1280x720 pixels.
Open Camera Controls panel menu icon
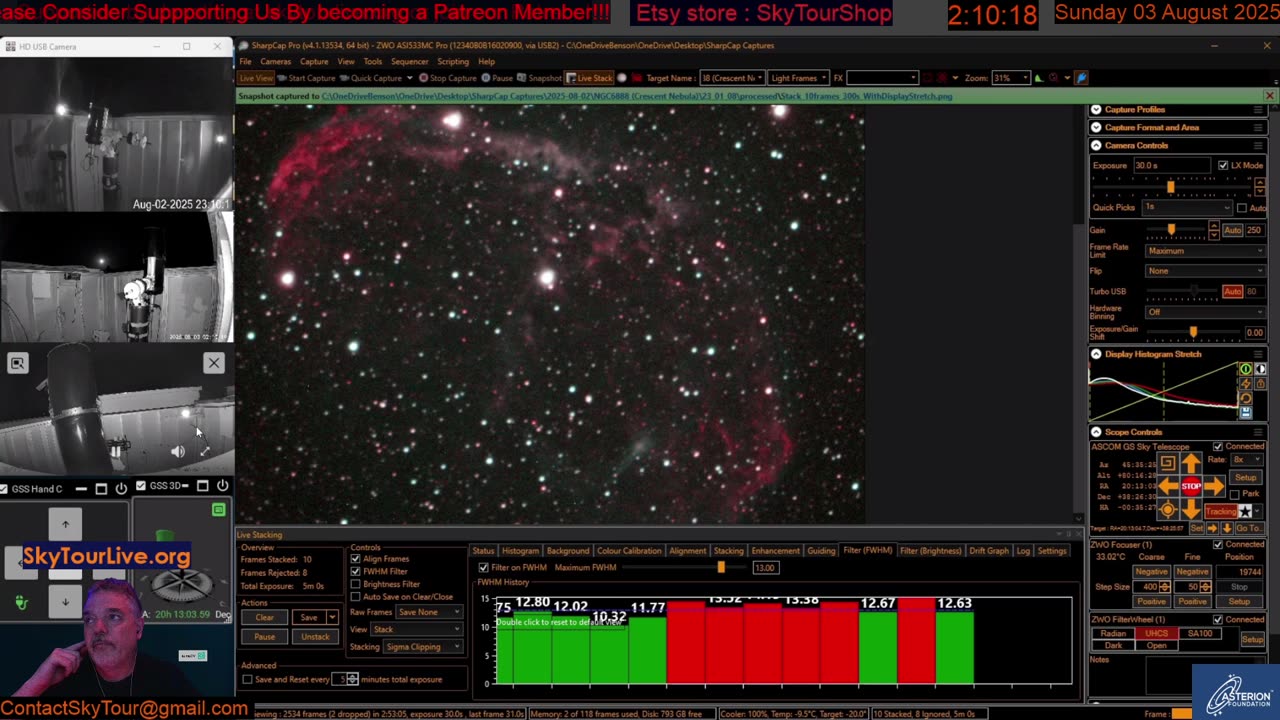click(1258, 146)
